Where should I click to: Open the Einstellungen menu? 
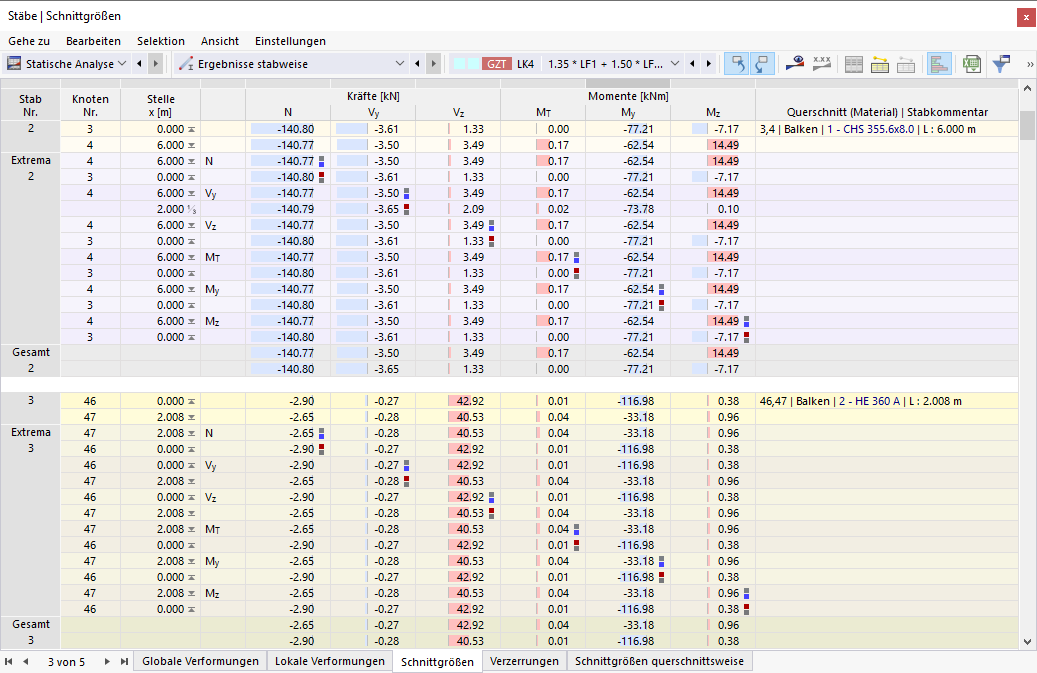[290, 41]
